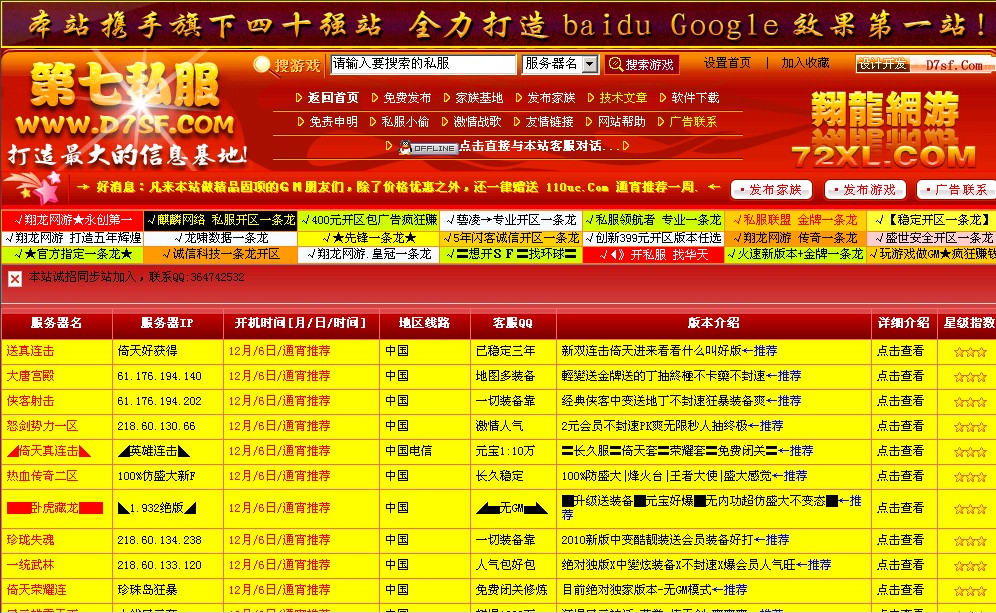Image resolution: width=996 pixels, height=613 pixels.
Task: Open 软件下载 from the nav links
Action: point(695,98)
